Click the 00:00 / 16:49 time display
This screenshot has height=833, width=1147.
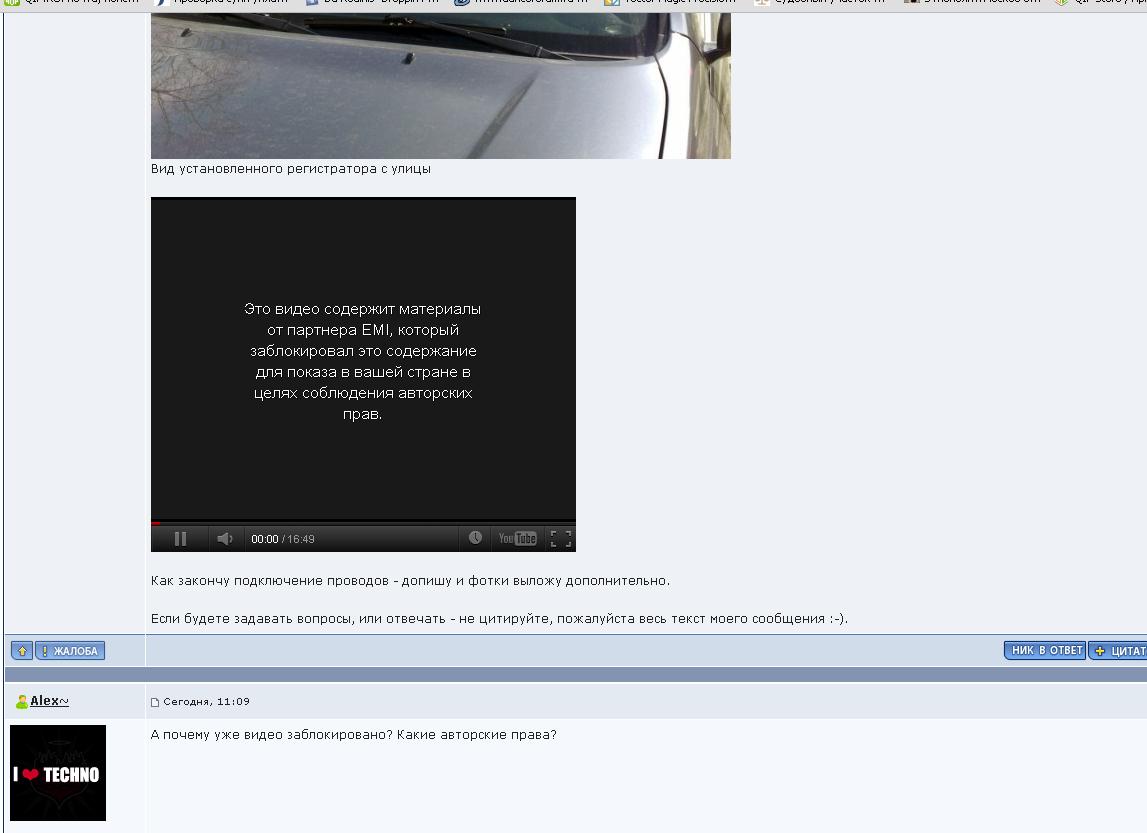[x=283, y=539]
